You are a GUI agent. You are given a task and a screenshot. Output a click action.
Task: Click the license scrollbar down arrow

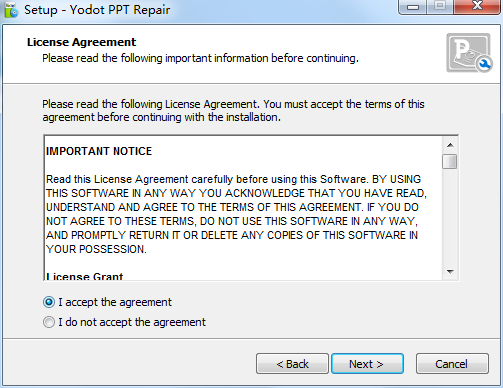[x=450, y=272]
